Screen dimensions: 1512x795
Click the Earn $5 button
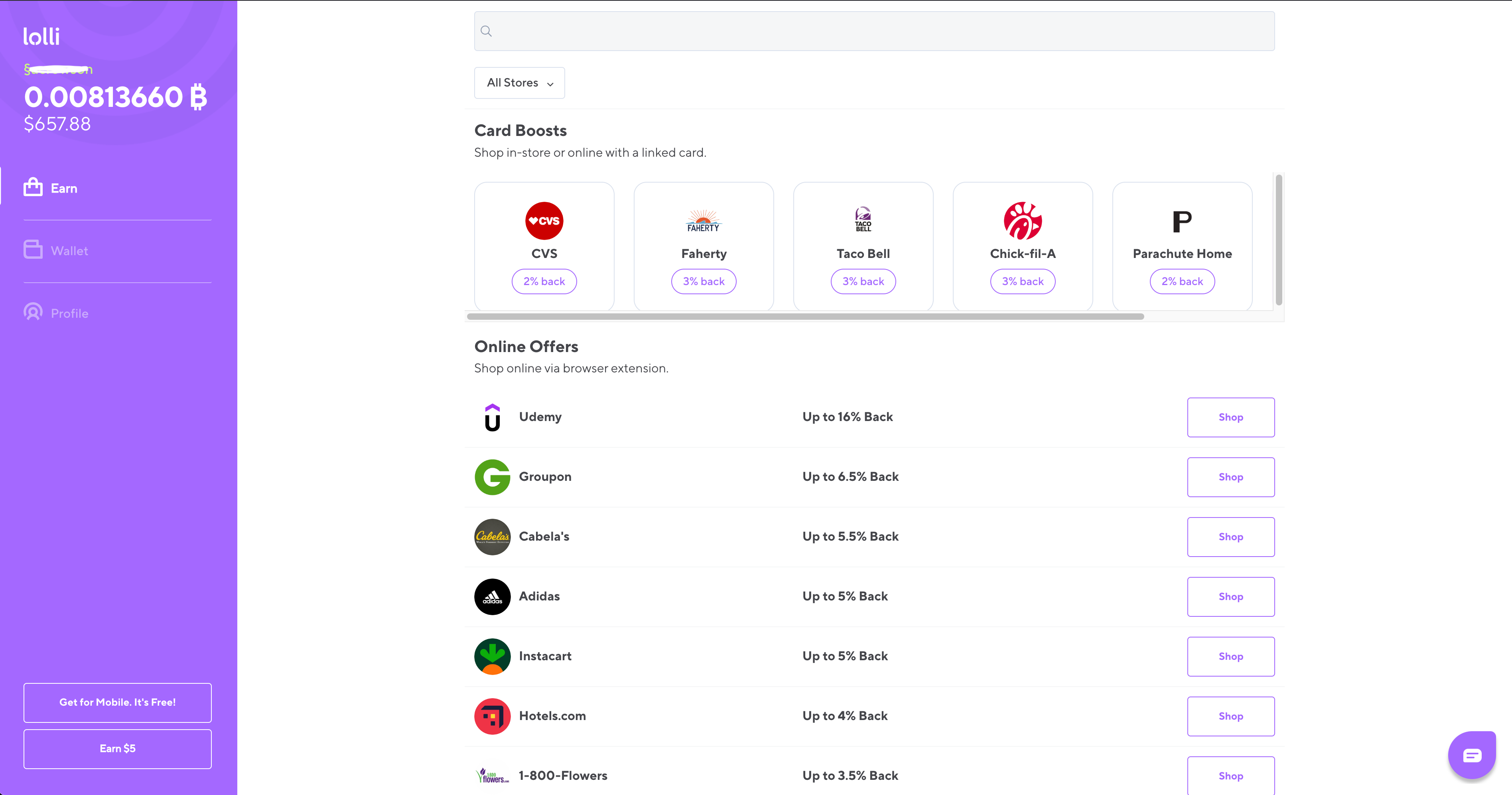pos(117,749)
